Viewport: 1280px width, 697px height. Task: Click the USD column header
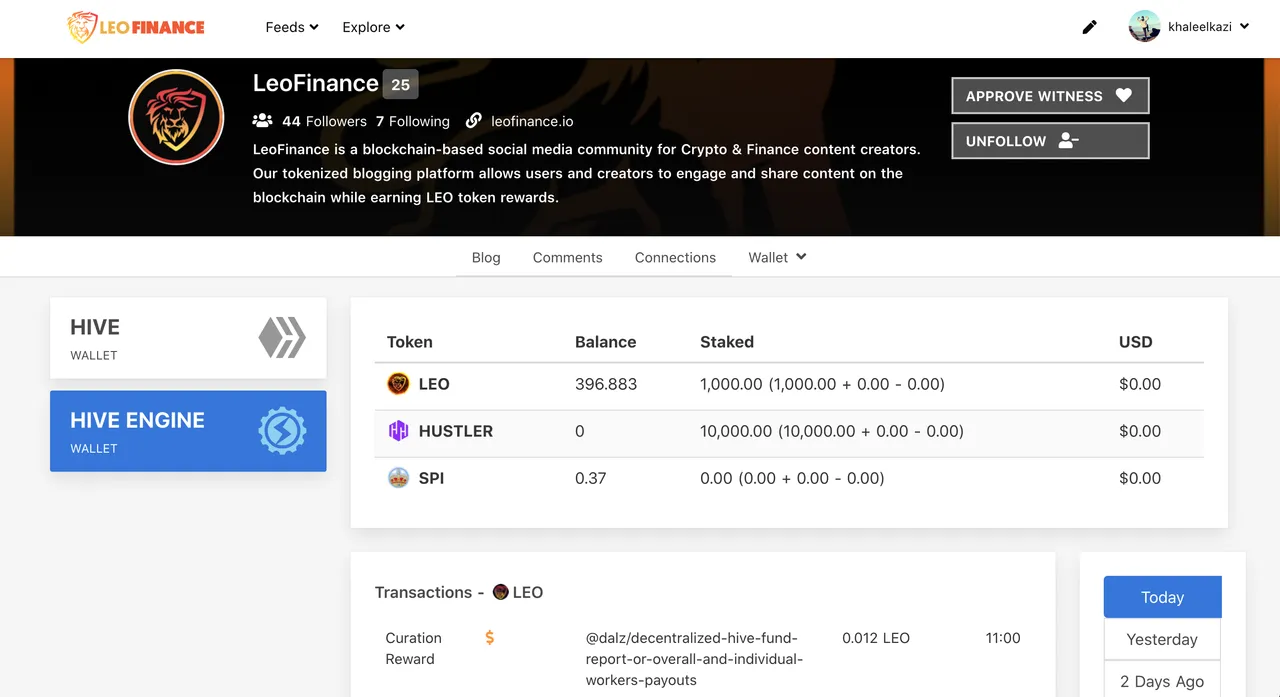1136,342
